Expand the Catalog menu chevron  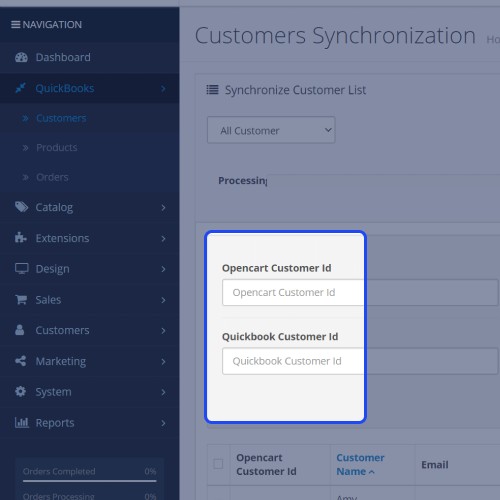coord(163,207)
